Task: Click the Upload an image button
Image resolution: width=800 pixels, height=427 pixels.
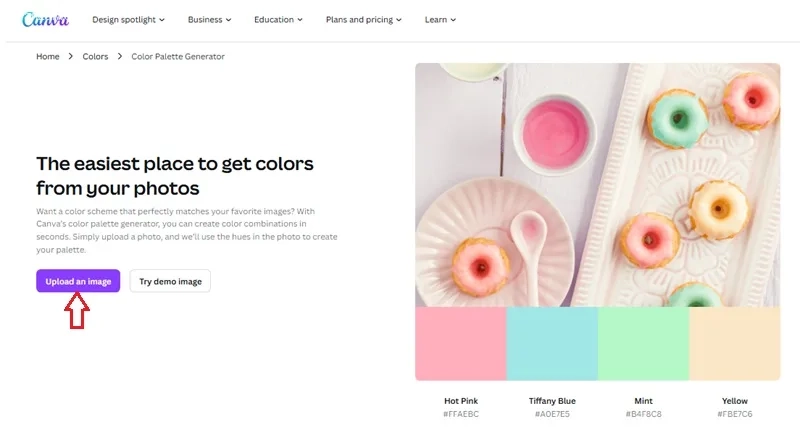Action: point(78,282)
